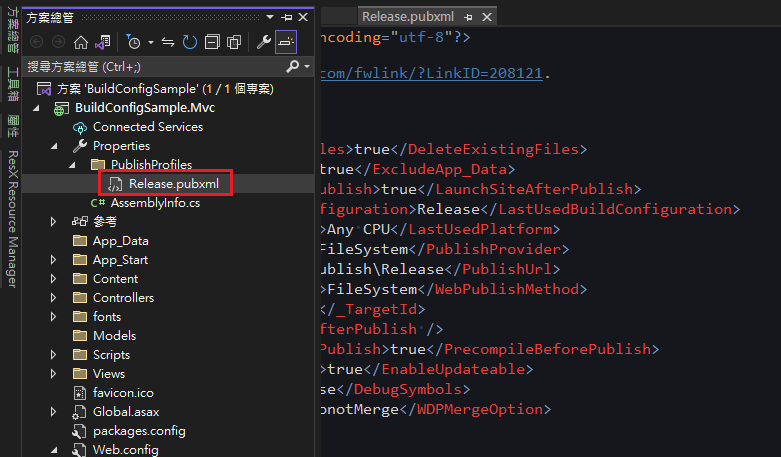Expand the Content folder

(53, 279)
